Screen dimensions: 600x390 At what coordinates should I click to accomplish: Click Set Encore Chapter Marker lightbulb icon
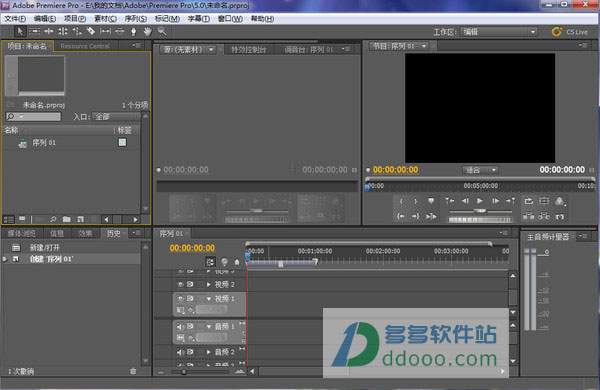tap(224, 262)
